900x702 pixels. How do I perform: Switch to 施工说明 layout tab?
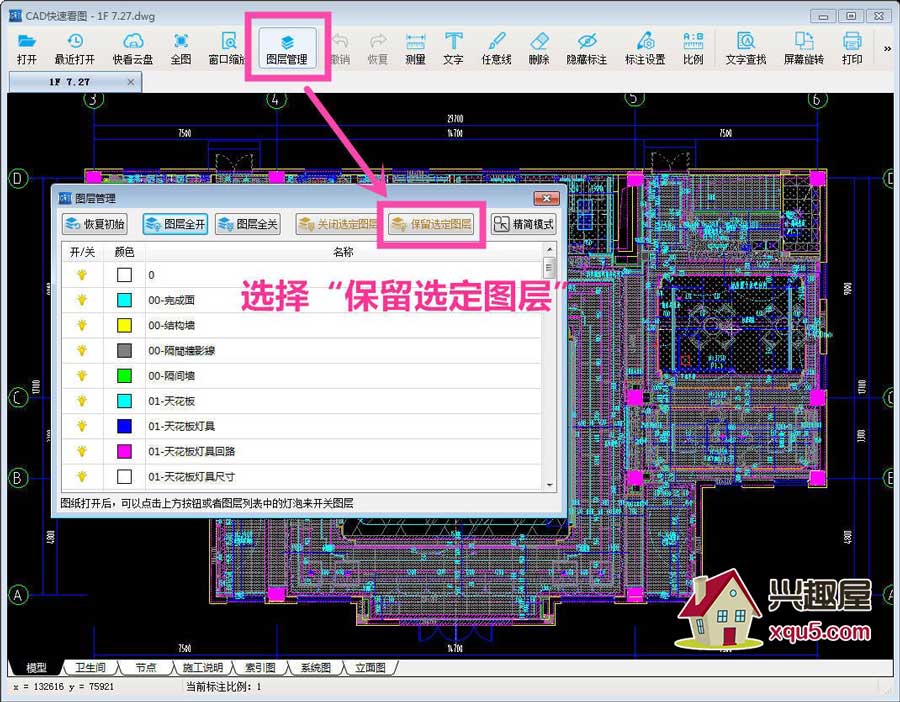tap(202, 668)
